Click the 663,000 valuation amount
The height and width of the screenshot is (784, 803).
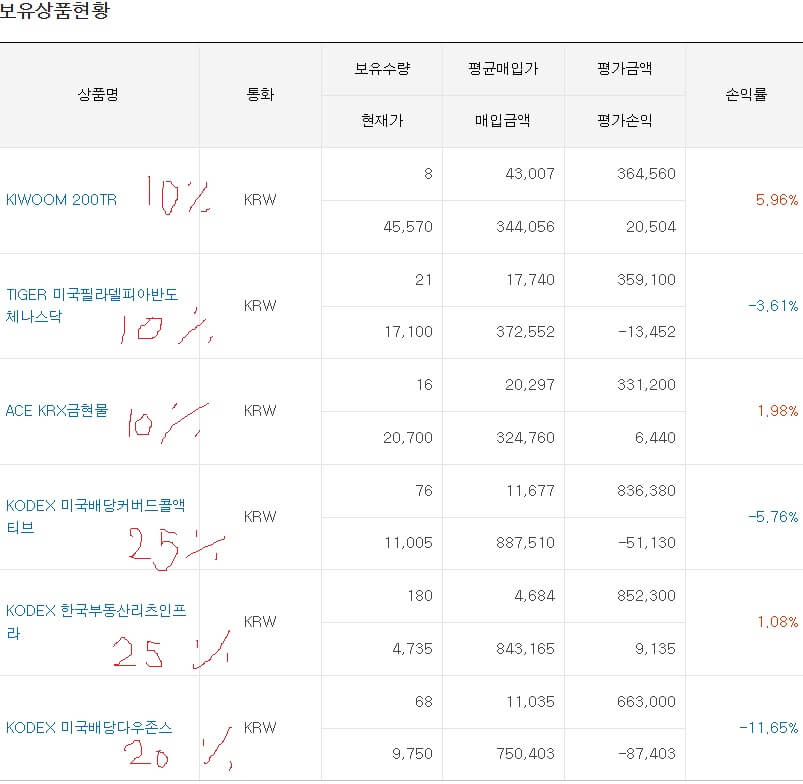tap(646, 702)
